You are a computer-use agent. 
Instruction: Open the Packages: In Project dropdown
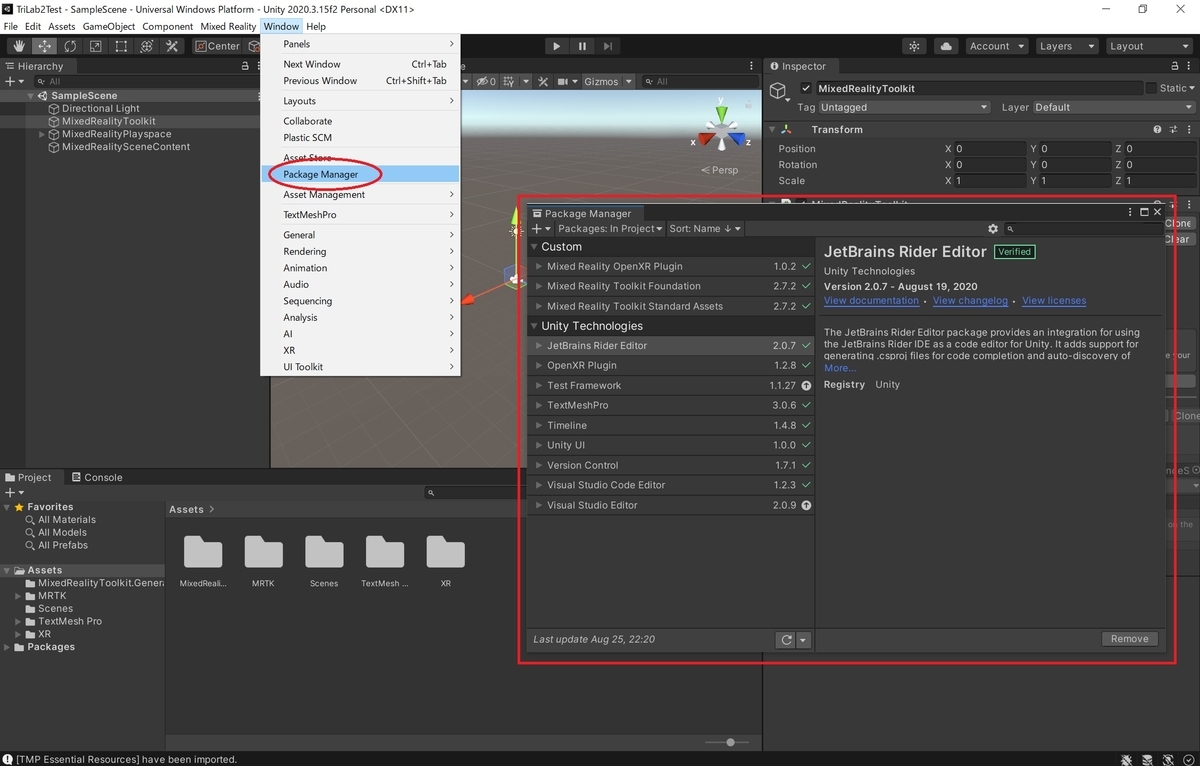(x=610, y=229)
